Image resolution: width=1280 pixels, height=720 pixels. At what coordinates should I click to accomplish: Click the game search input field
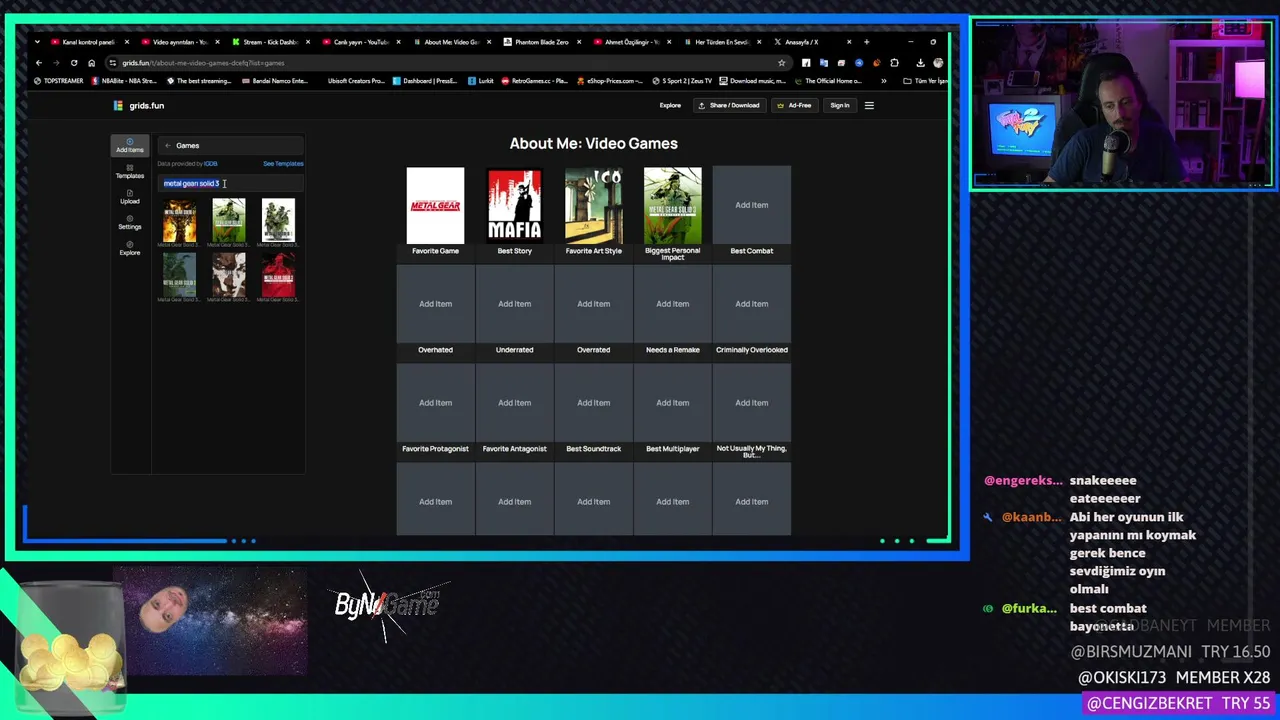point(231,183)
